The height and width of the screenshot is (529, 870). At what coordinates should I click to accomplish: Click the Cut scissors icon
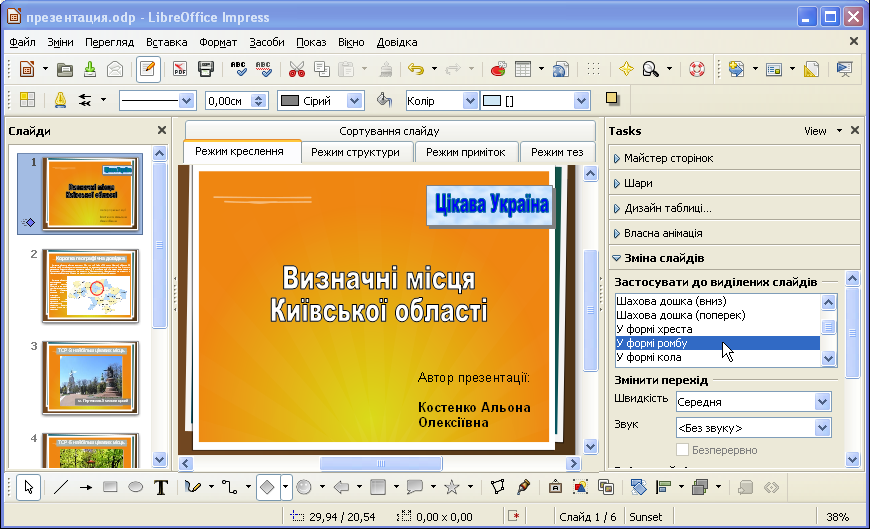(x=296, y=69)
